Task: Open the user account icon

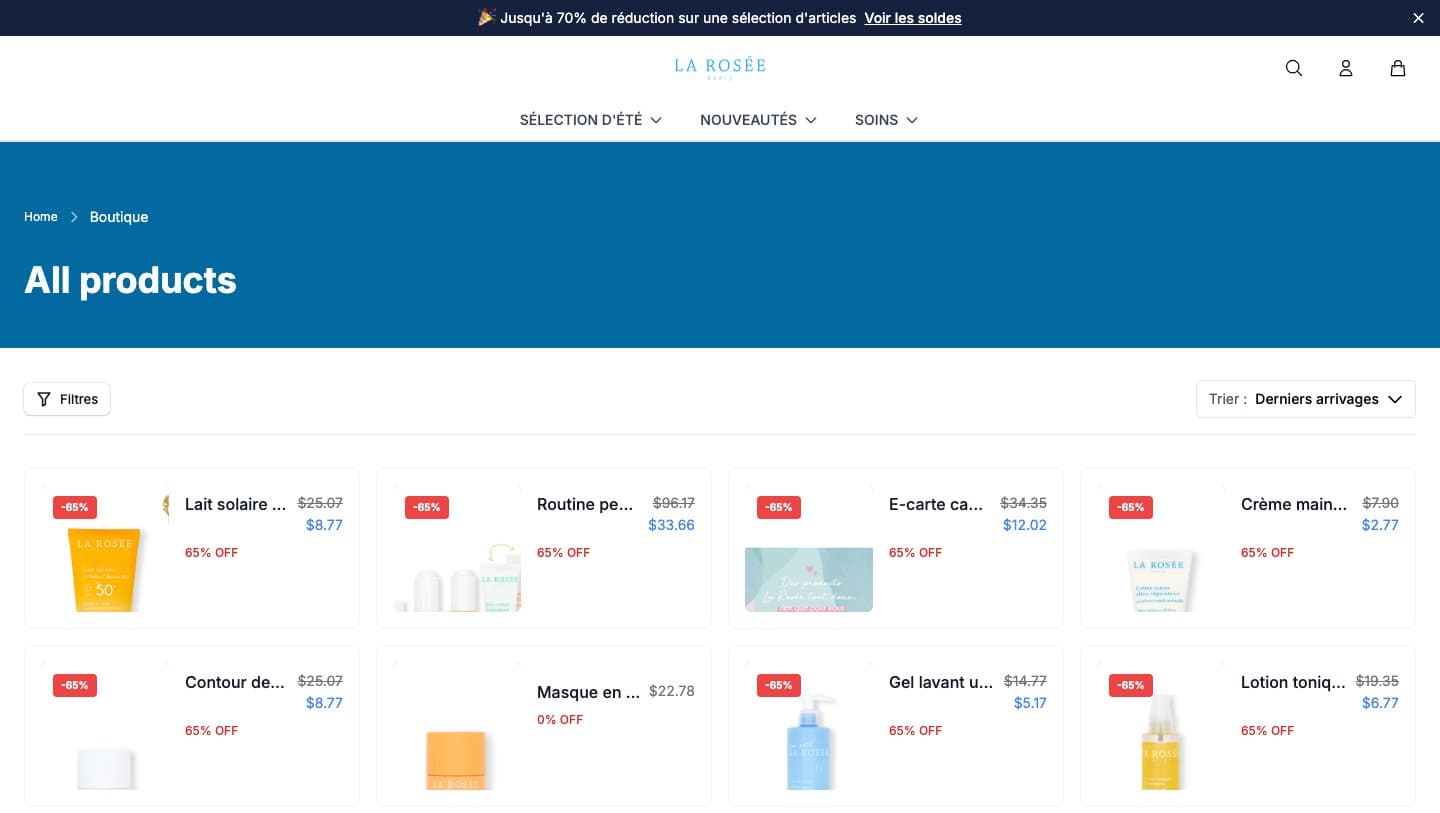Action: [x=1346, y=68]
